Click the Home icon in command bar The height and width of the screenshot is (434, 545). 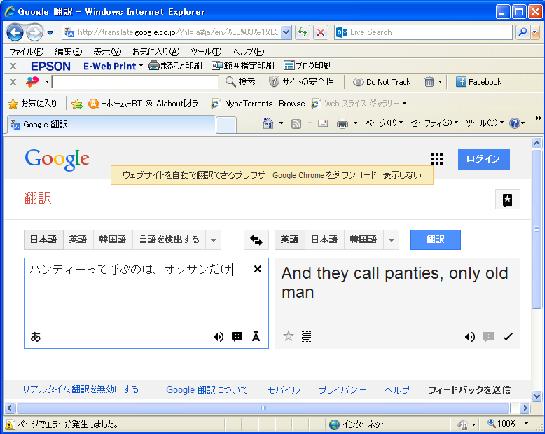(x=268, y=123)
